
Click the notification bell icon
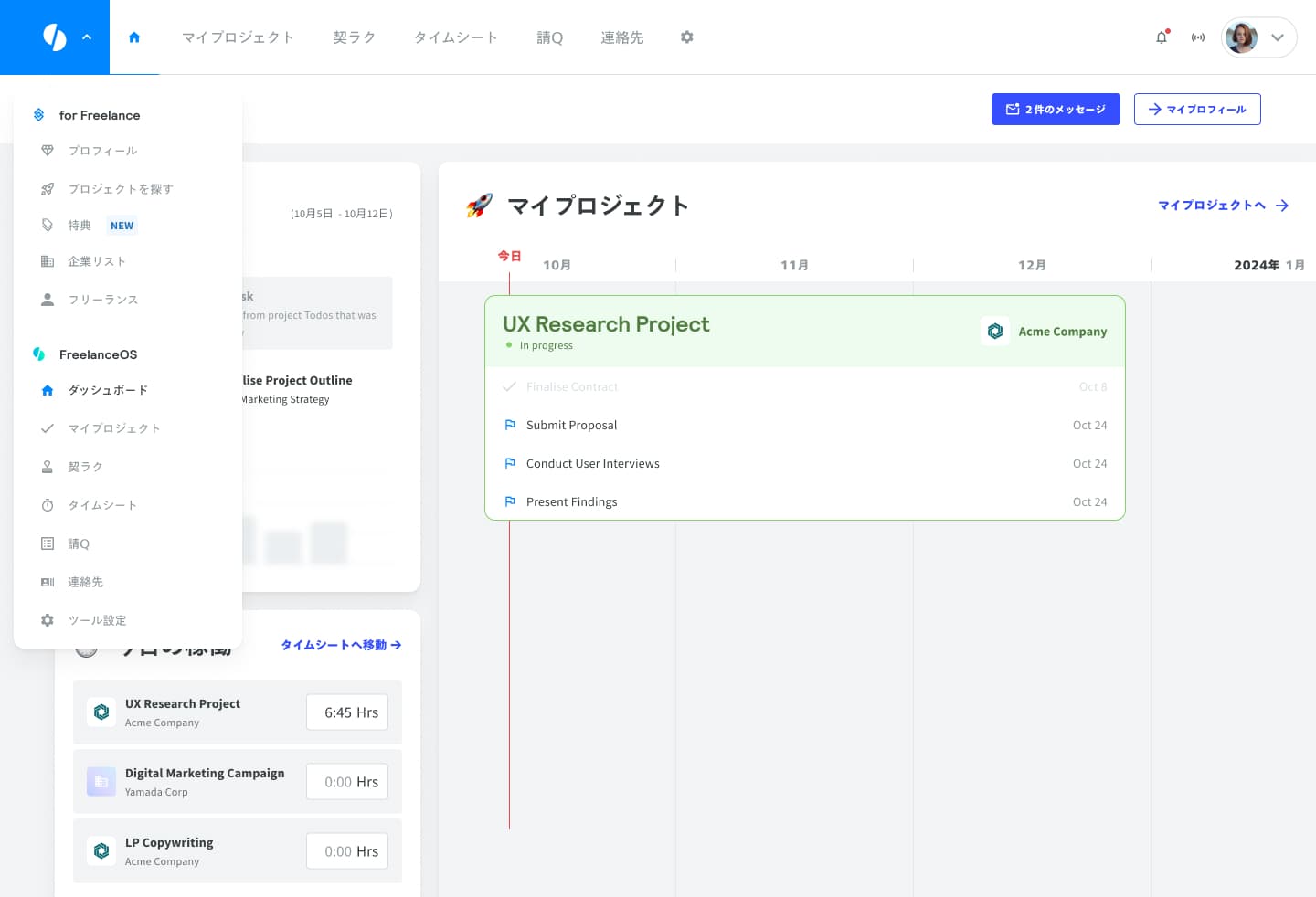click(x=1162, y=37)
